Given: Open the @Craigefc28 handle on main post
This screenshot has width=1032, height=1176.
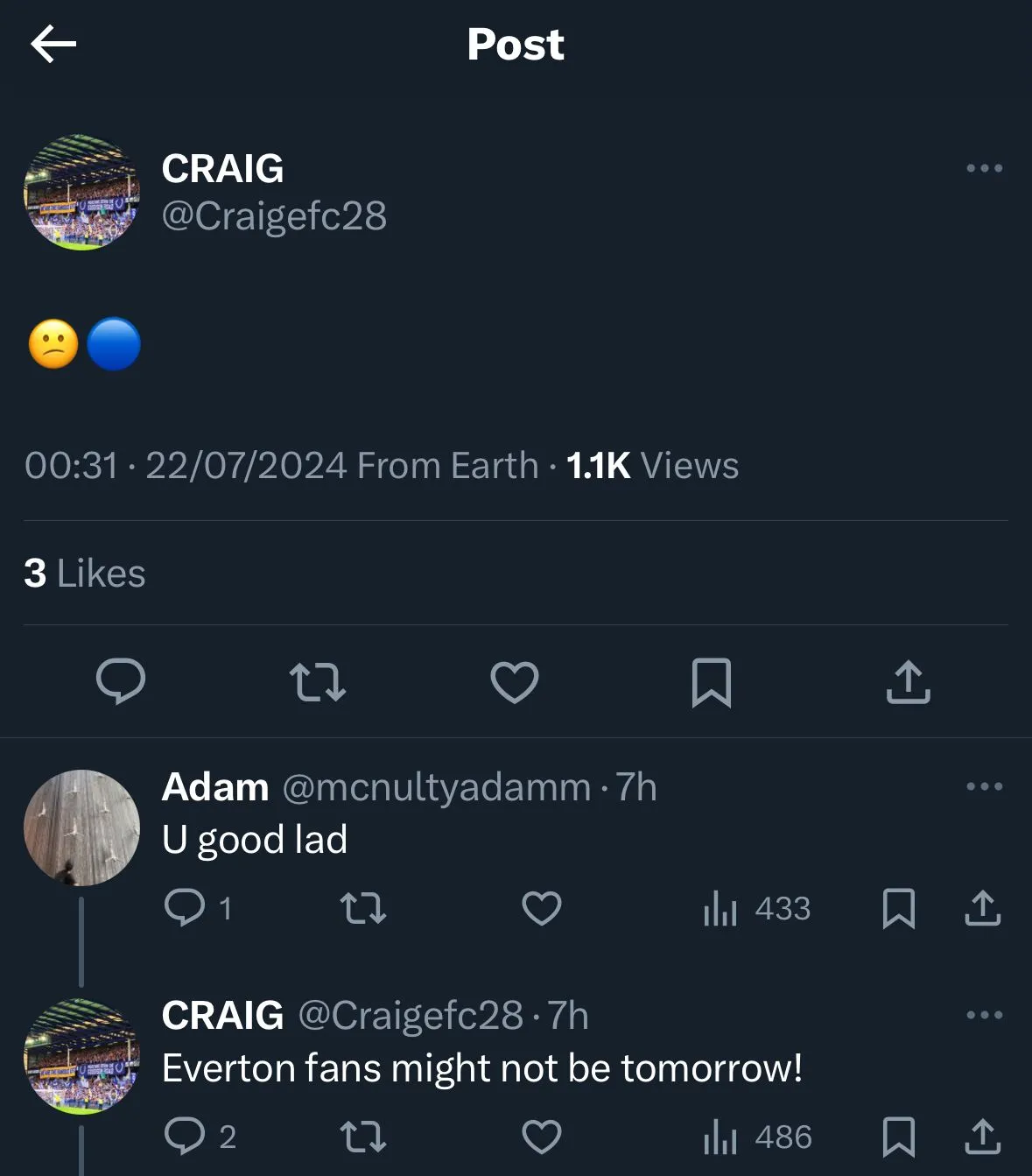Looking at the screenshot, I should coord(274,216).
